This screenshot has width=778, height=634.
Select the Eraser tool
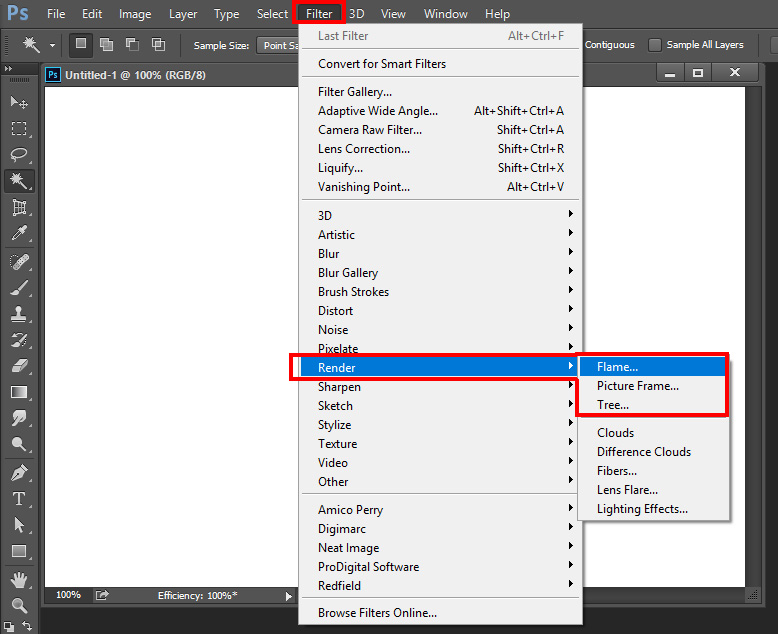pos(19,366)
